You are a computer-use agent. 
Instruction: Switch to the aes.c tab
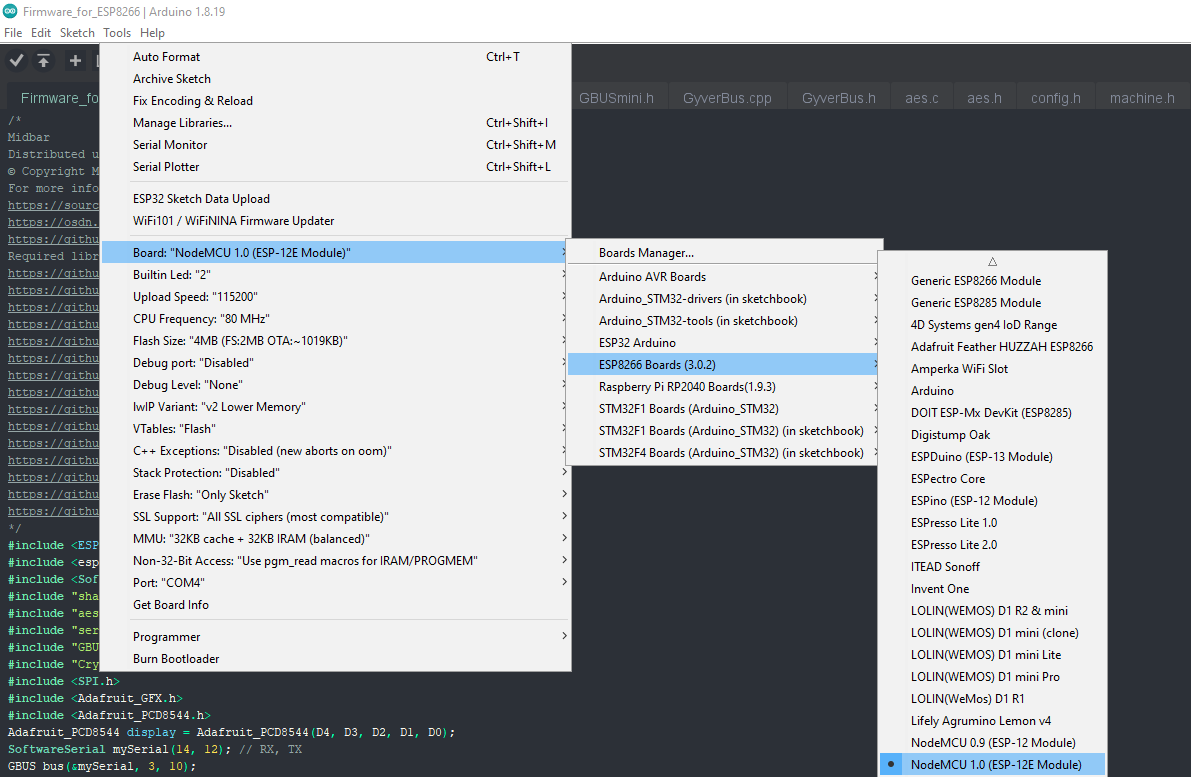click(x=921, y=98)
